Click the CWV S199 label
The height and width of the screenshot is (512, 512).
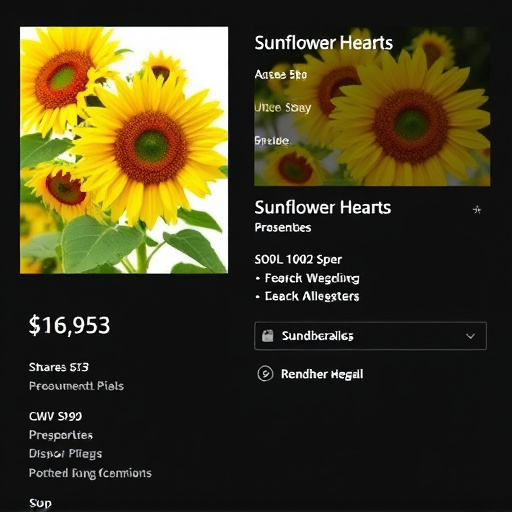[55, 416]
